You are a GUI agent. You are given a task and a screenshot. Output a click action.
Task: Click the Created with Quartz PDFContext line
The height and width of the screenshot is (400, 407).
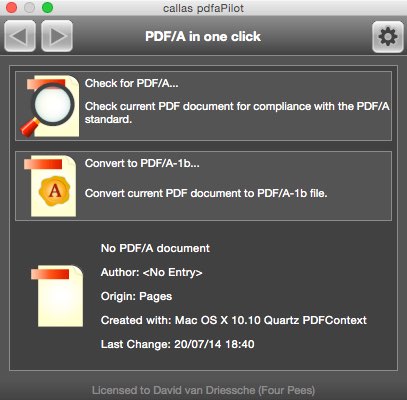point(234,320)
